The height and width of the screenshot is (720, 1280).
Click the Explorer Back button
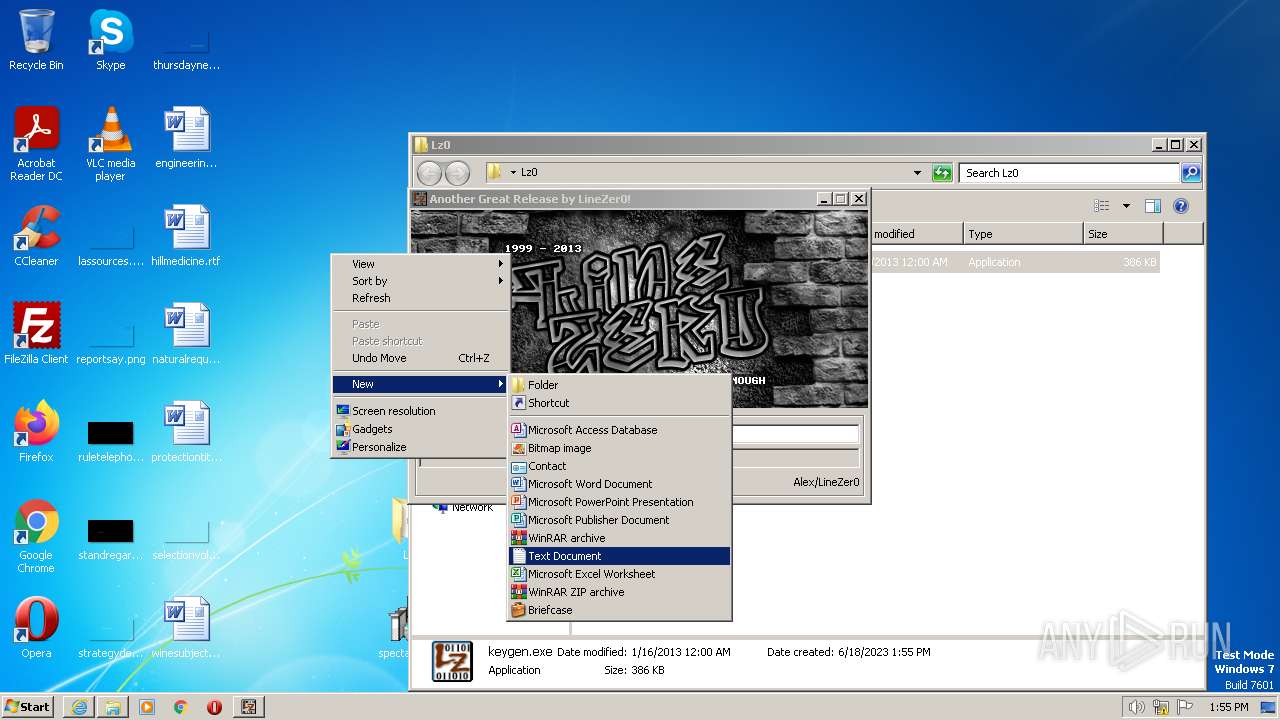[429, 173]
